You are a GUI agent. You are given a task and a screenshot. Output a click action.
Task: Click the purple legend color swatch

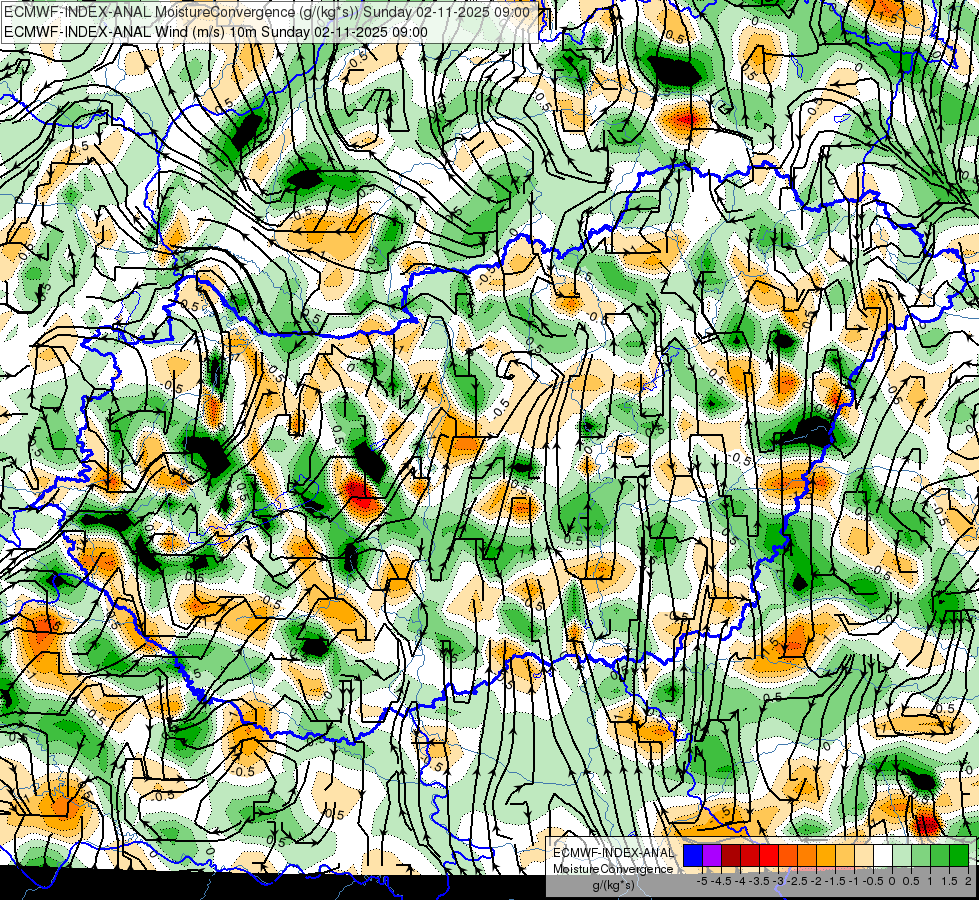[x=712, y=855]
